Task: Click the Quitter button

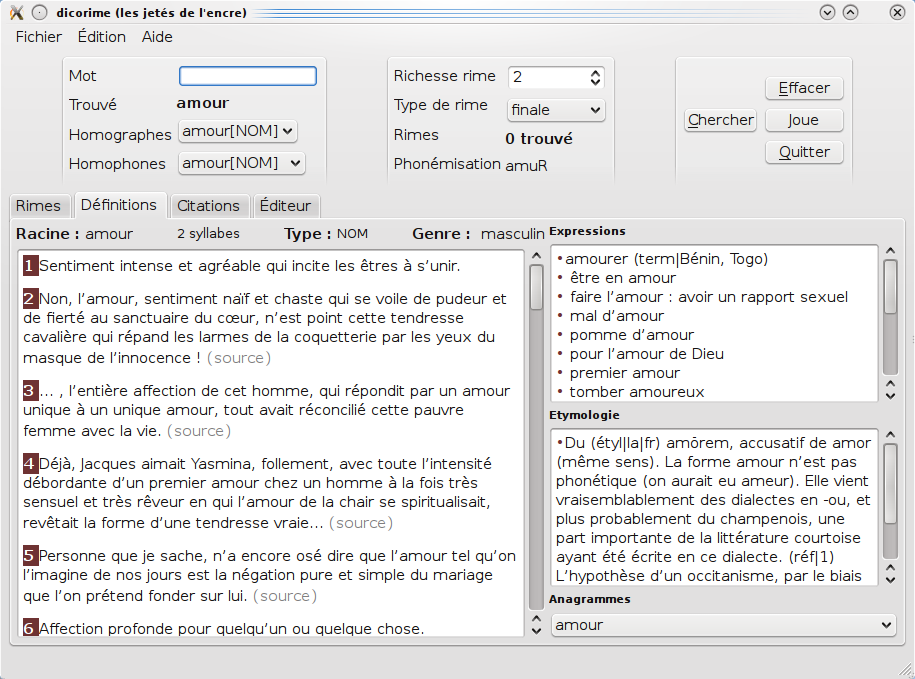Action: (804, 152)
